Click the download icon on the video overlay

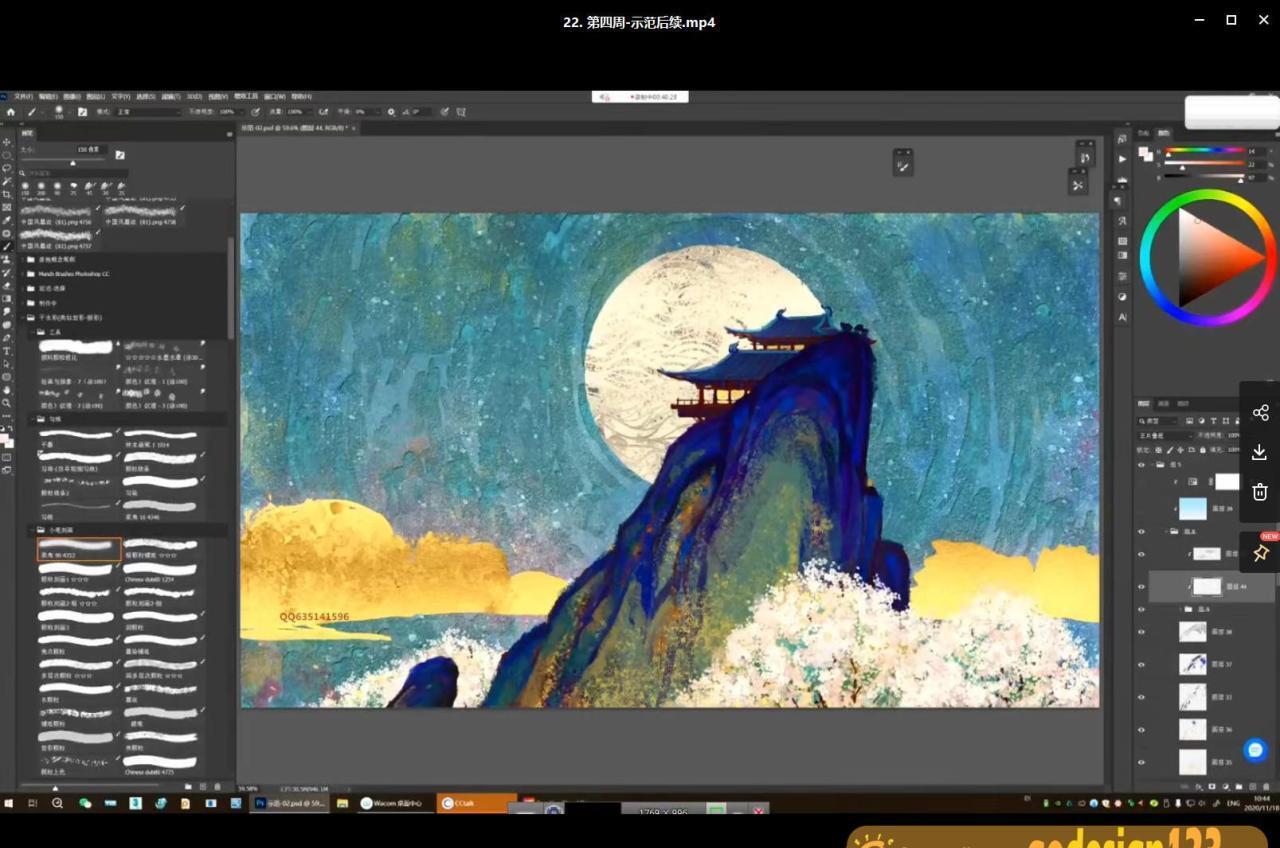coord(1260,452)
